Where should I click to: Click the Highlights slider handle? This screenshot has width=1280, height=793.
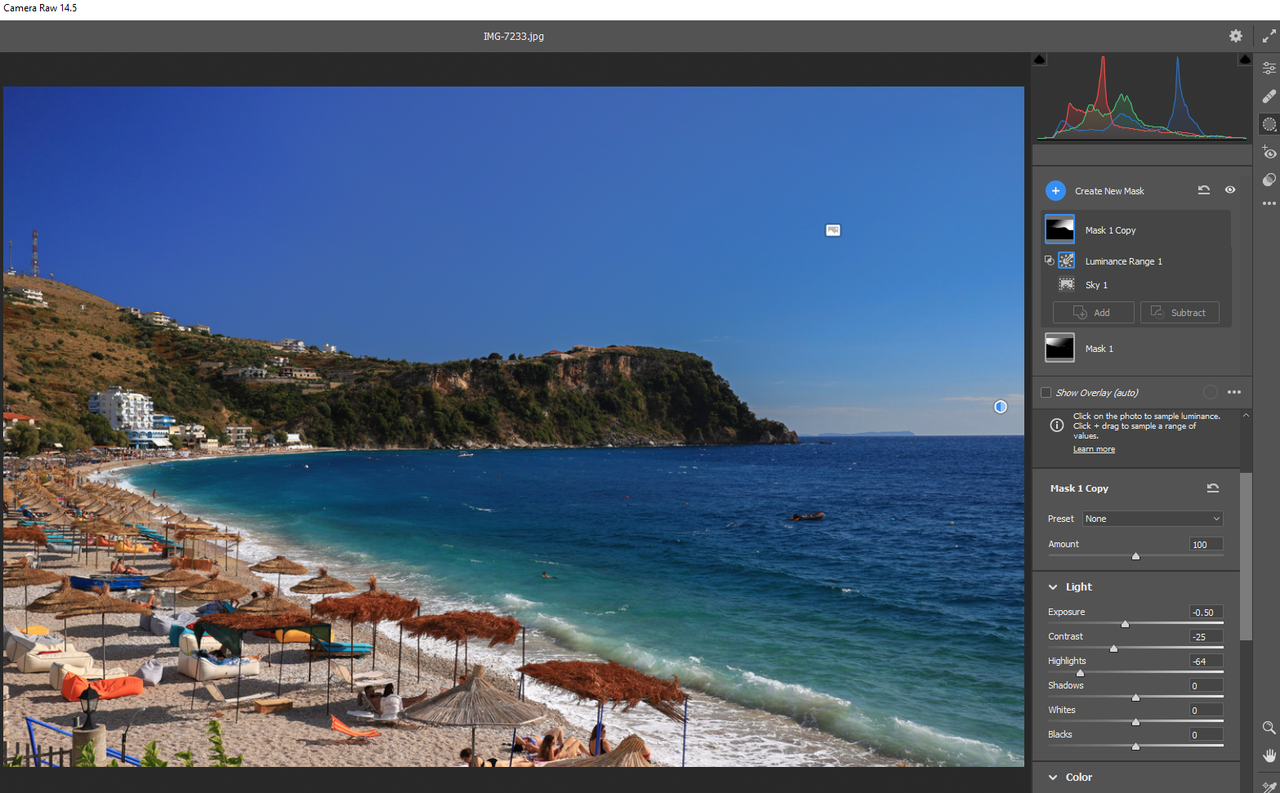point(1080,673)
